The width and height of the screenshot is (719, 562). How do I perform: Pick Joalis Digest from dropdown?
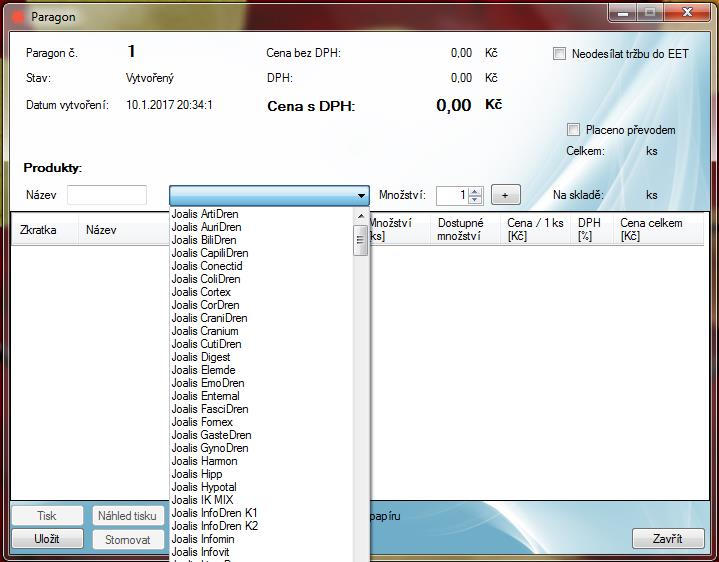point(261,357)
